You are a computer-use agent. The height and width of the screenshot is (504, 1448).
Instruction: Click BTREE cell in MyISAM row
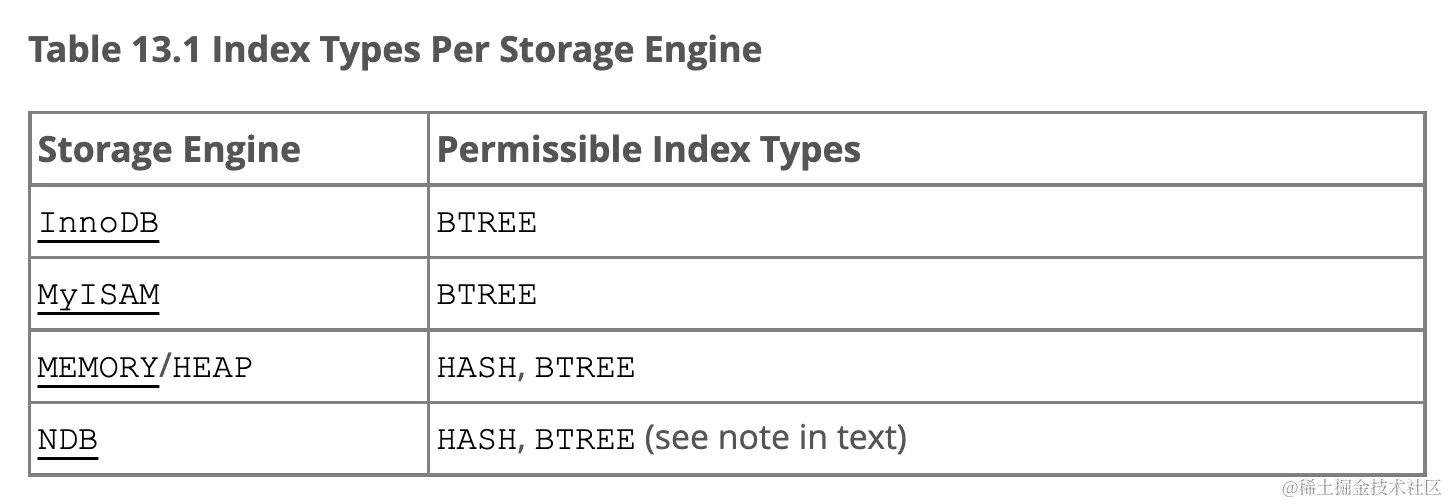tap(487, 294)
